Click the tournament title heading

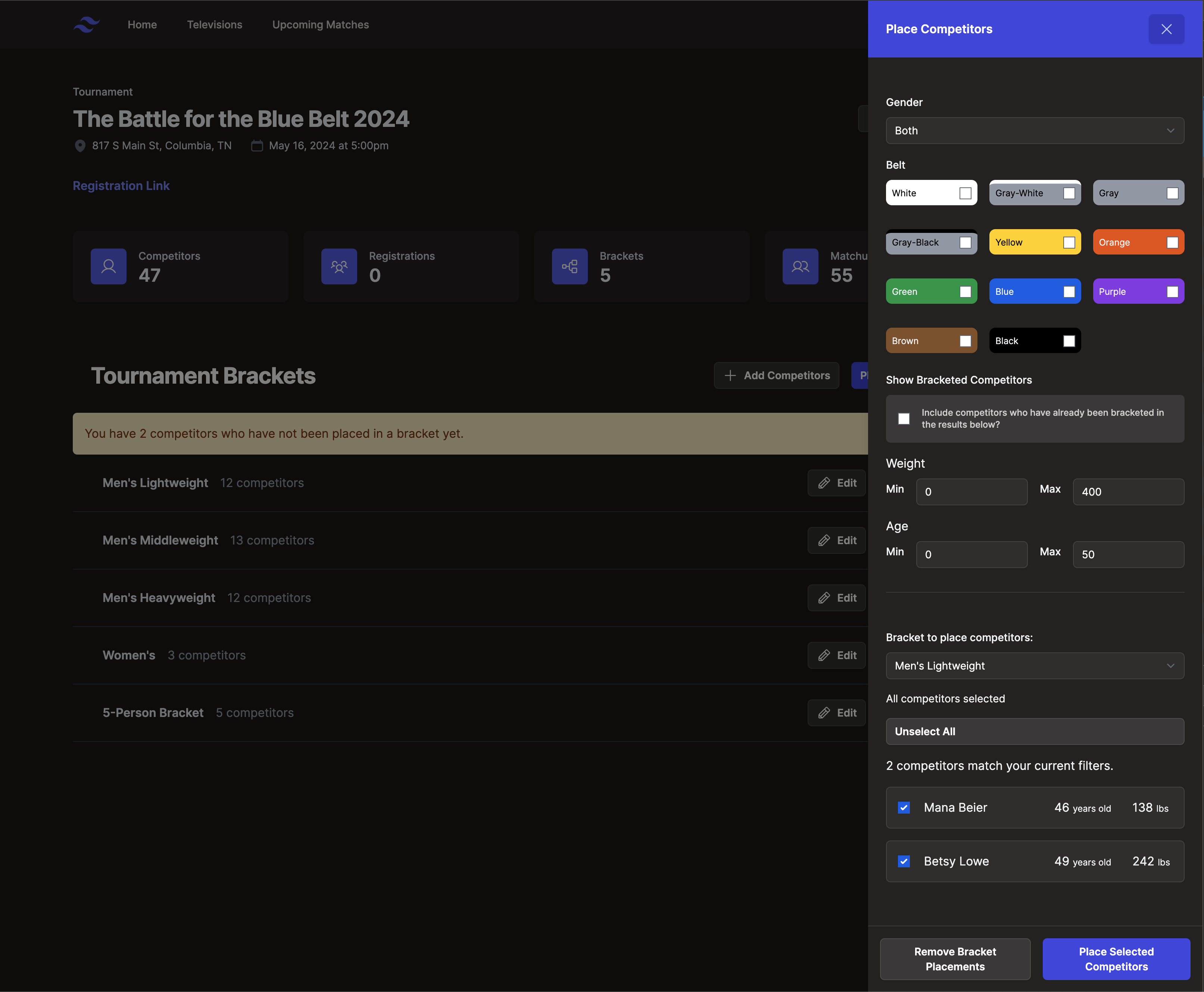coord(241,119)
